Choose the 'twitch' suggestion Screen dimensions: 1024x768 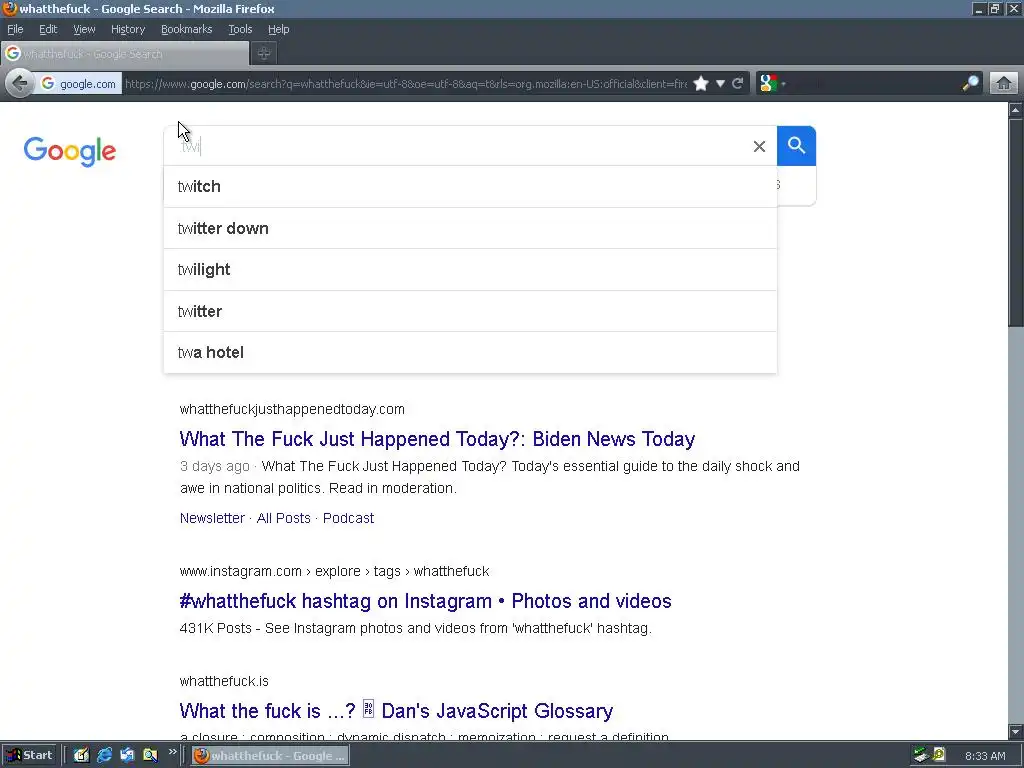pos(470,187)
